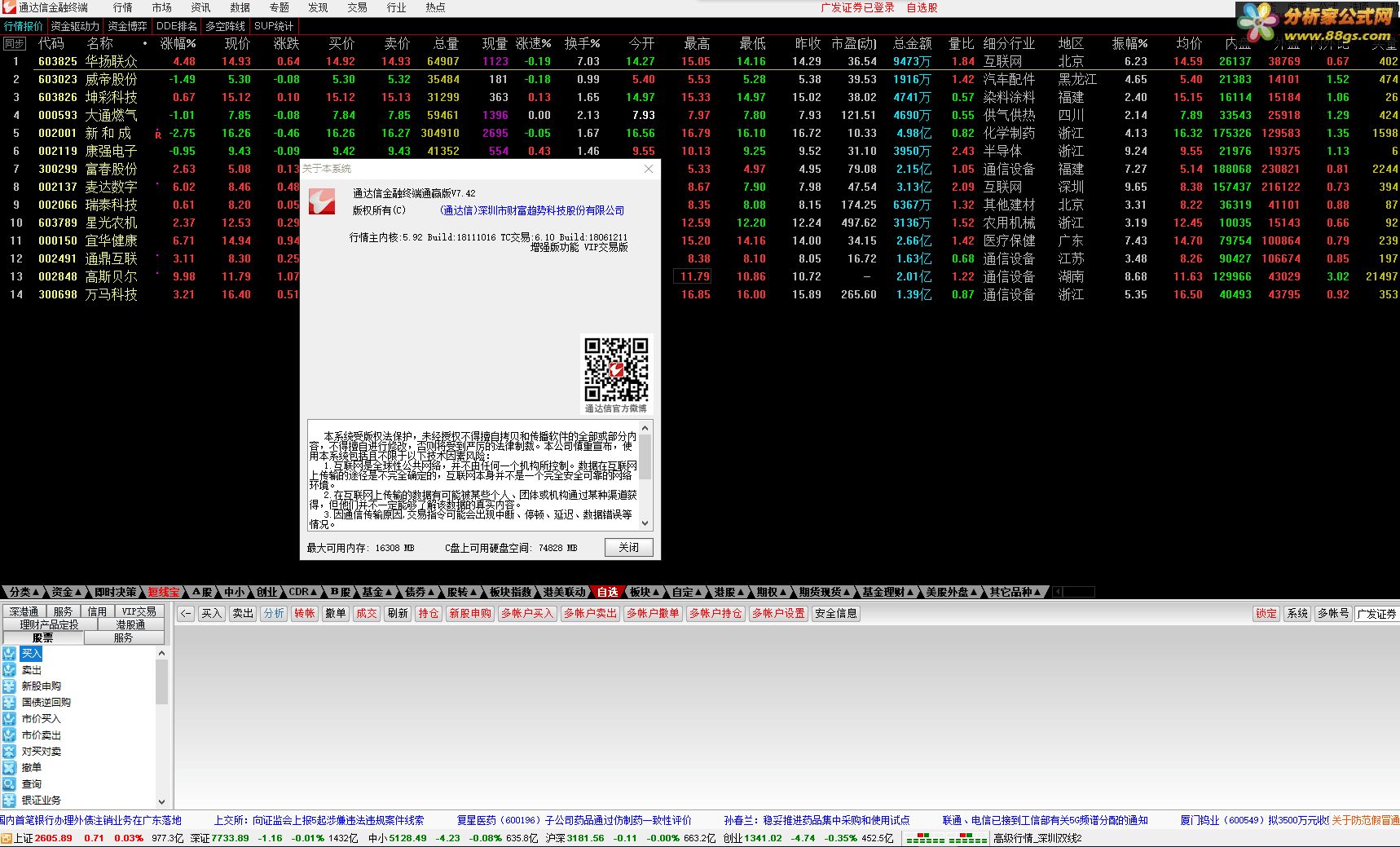Click the QR code for 通达信官方微博
Image resolution: width=1400 pixels, height=847 pixels.
[x=616, y=369]
